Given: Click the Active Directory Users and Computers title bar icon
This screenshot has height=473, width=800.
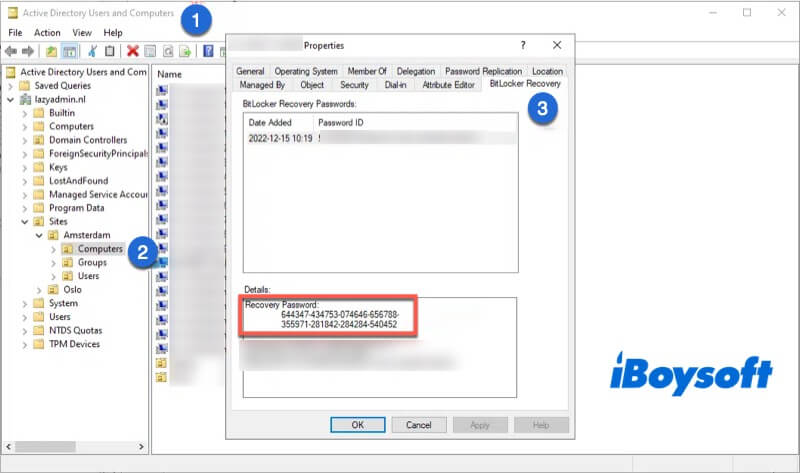Looking at the screenshot, I should [12, 13].
